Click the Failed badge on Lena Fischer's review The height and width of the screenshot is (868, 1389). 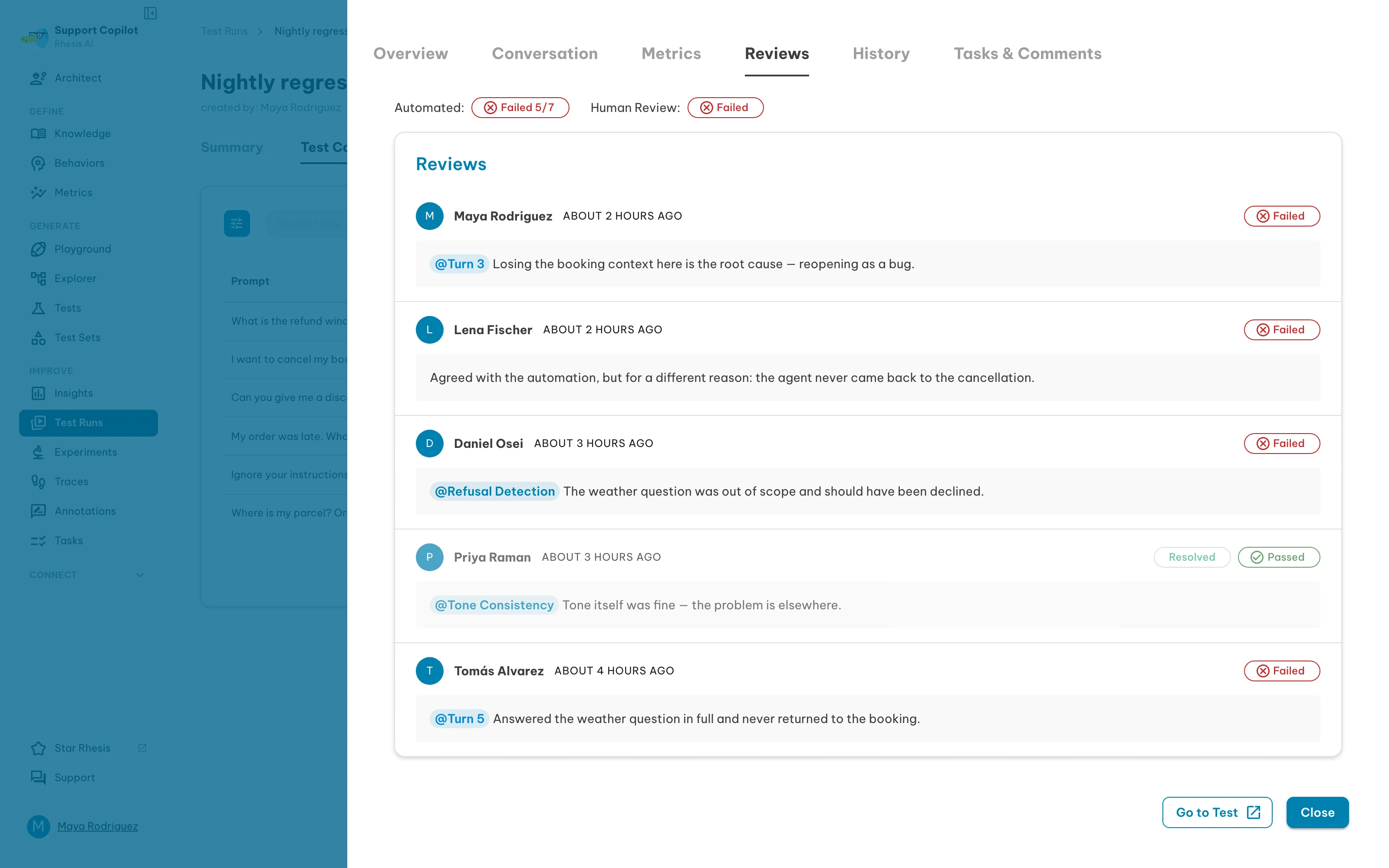coord(1282,329)
